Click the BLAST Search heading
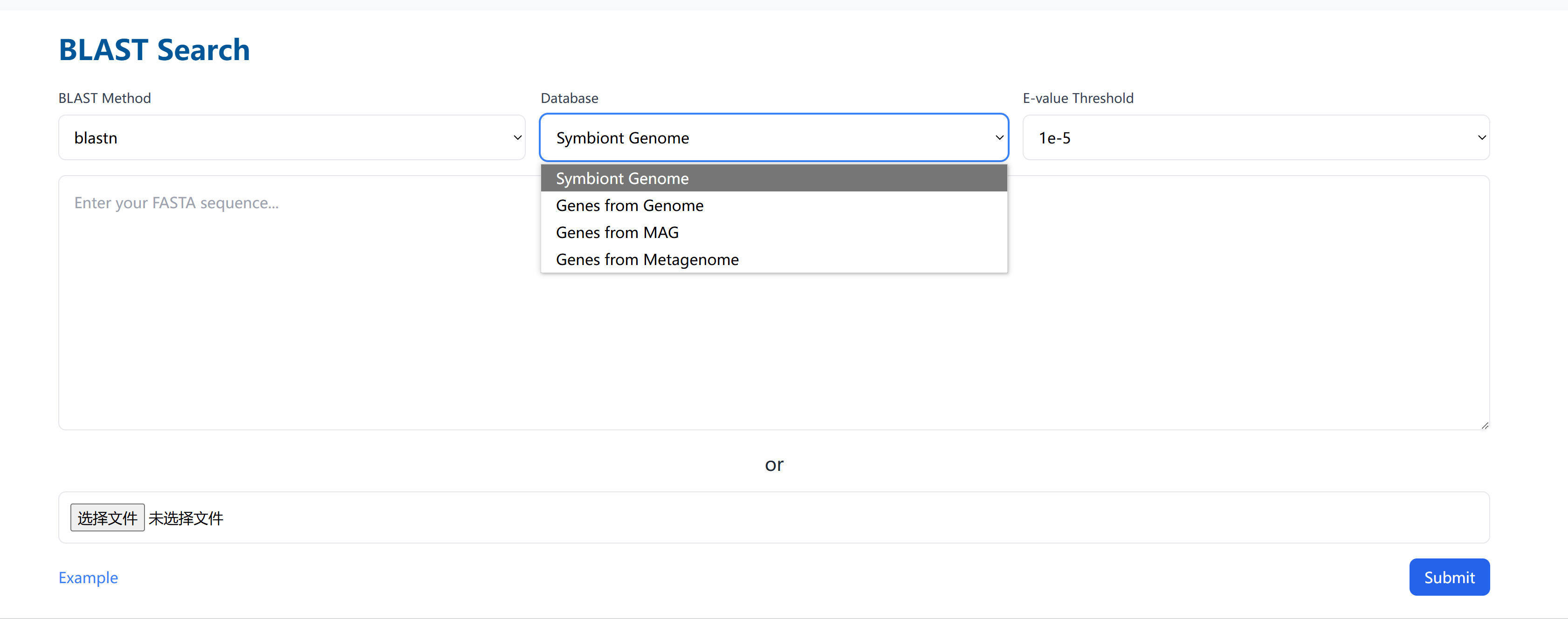The height and width of the screenshot is (619, 1568). pos(154,49)
